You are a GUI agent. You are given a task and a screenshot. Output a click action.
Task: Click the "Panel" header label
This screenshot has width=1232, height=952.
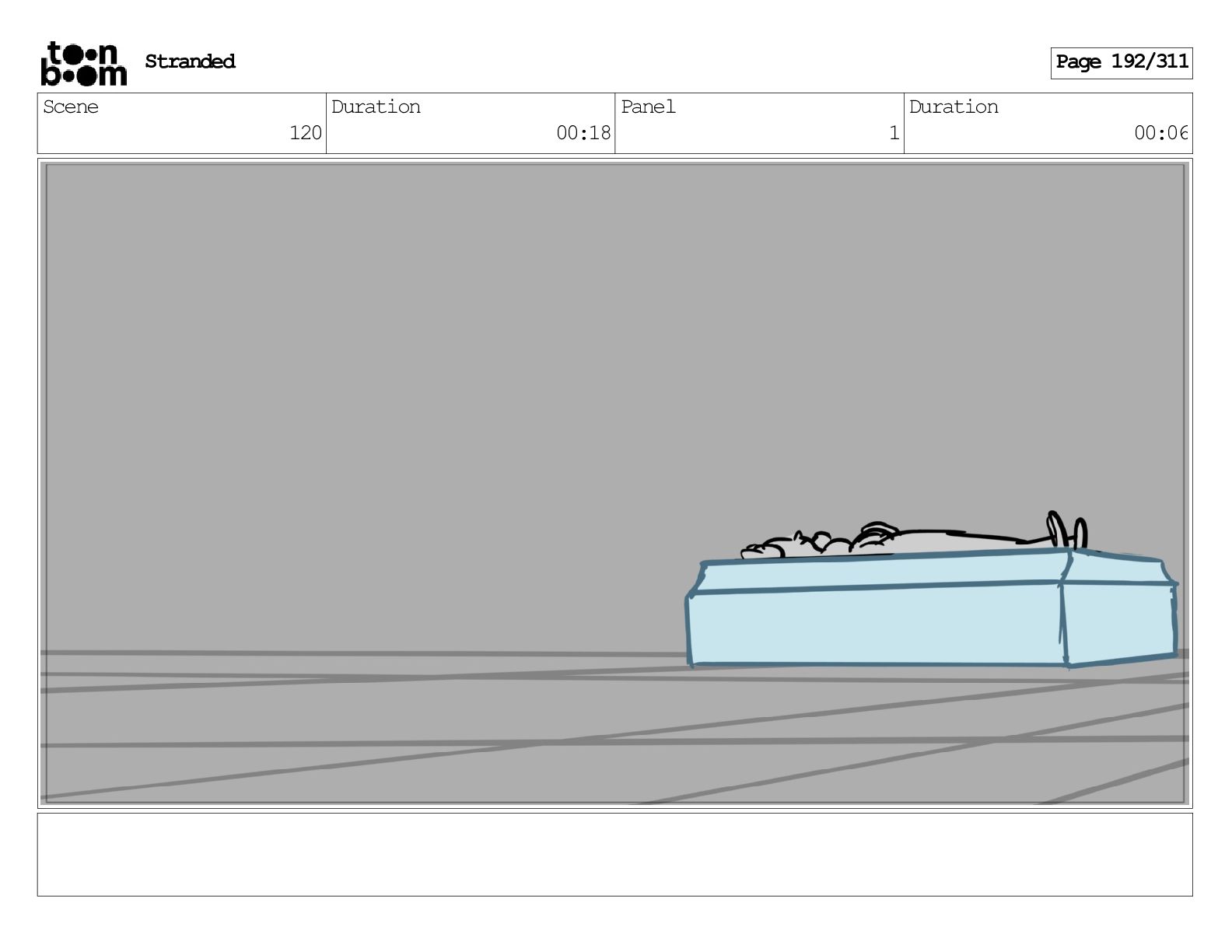[x=648, y=107]
